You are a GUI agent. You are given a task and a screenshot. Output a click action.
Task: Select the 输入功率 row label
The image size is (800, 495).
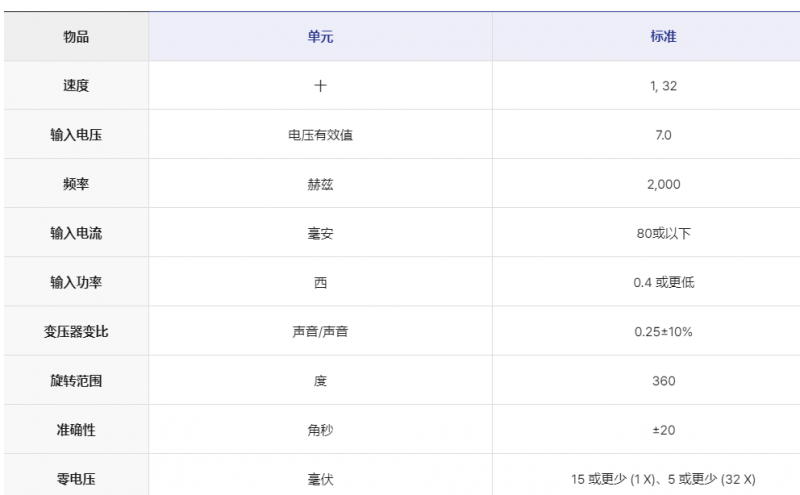(x=76, y=282)
